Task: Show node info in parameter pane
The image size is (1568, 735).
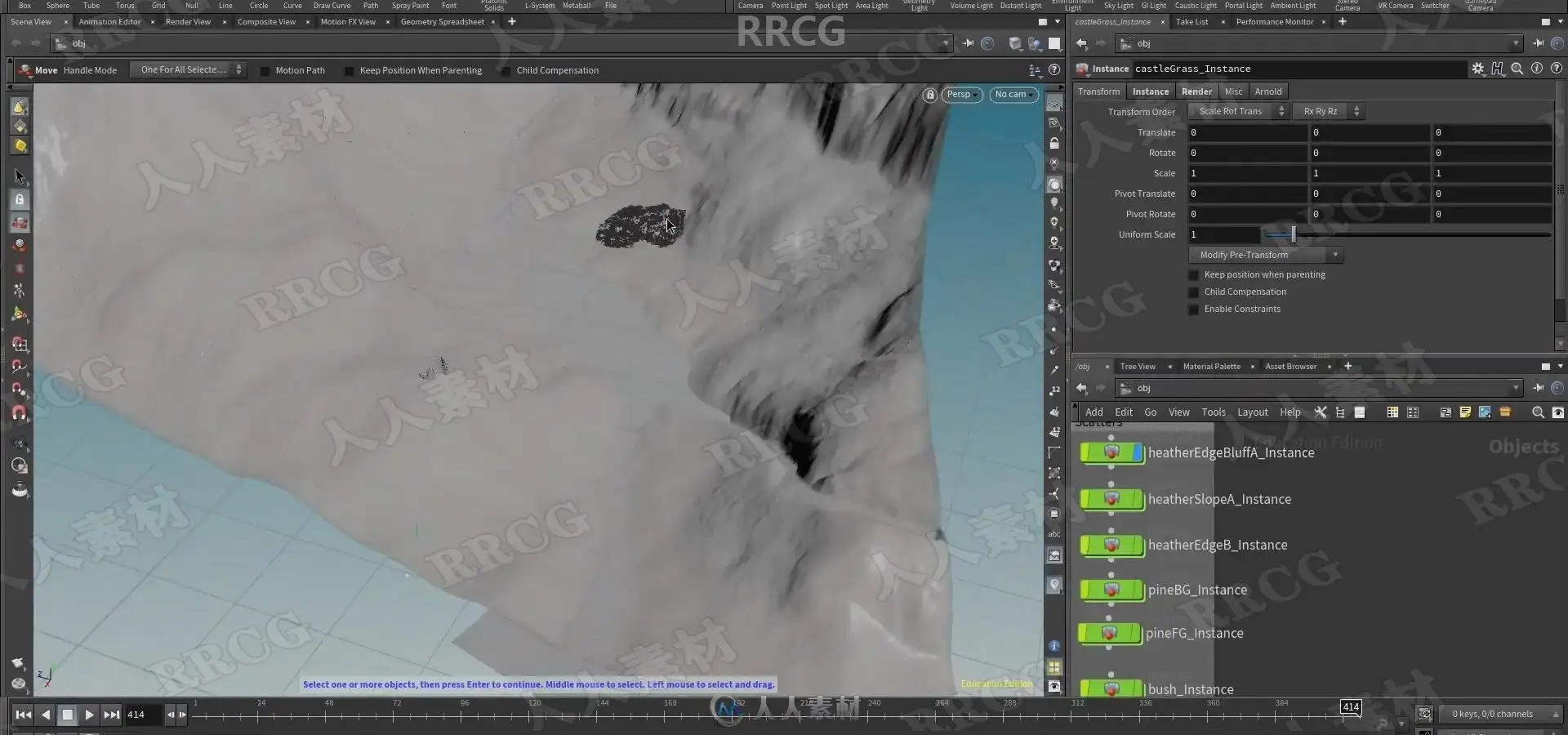Action: click(x=1536, y=69)
